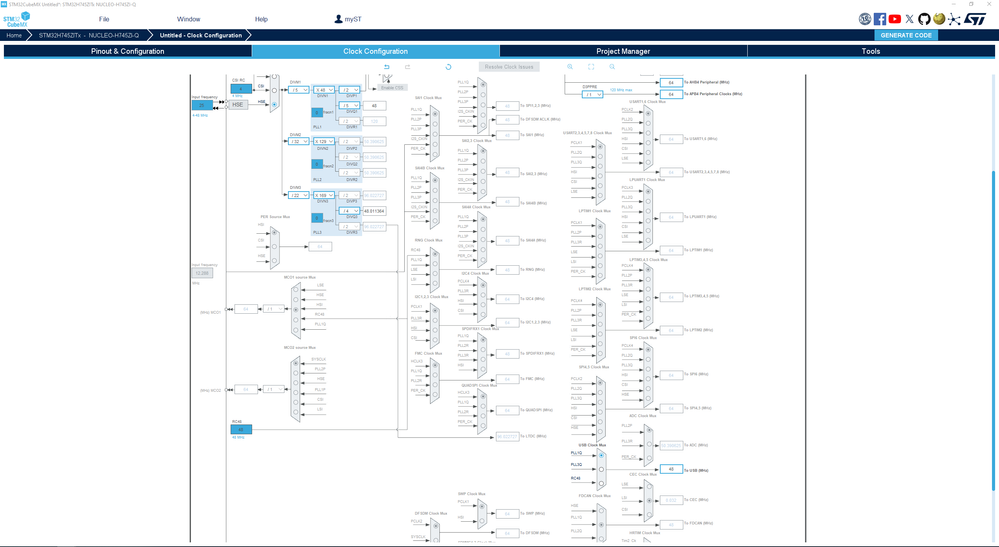Click the star network icon in header
The width and height of the screenshot is (999, 547).
pos(954,19)
